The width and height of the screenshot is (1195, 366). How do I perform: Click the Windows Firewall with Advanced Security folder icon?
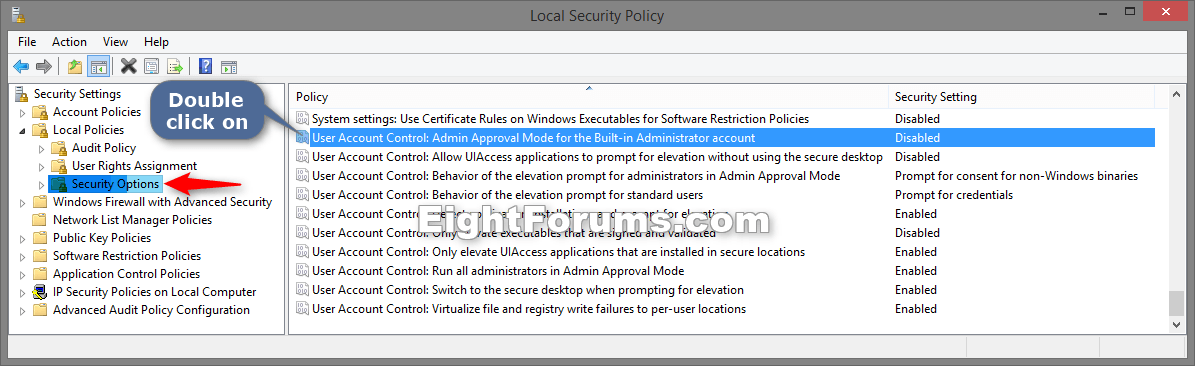coord(40,202)
